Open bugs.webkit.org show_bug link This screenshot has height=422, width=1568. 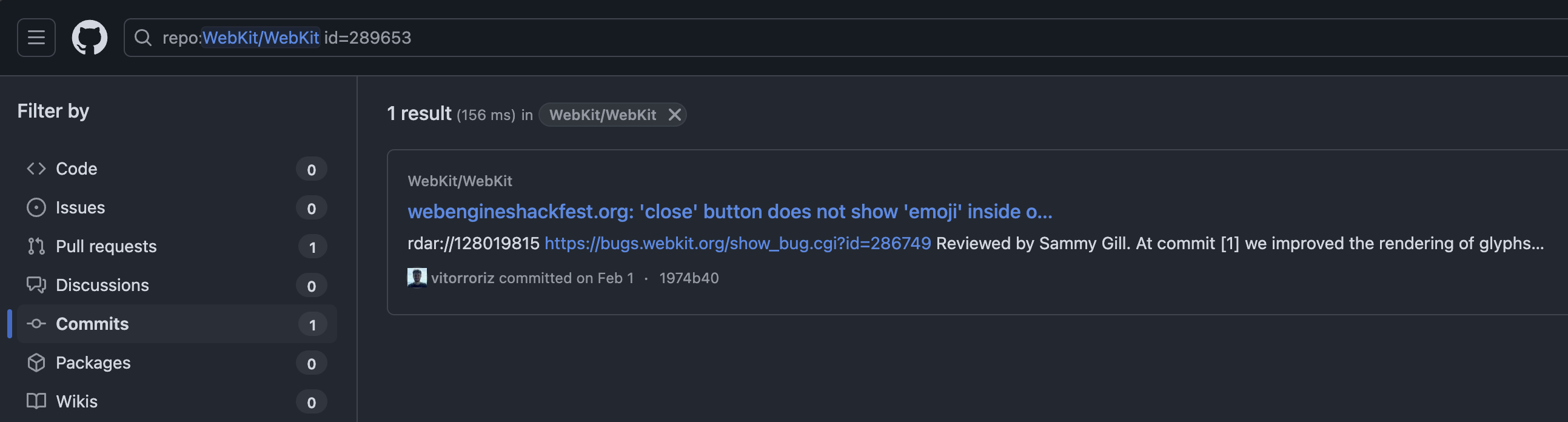738,244
